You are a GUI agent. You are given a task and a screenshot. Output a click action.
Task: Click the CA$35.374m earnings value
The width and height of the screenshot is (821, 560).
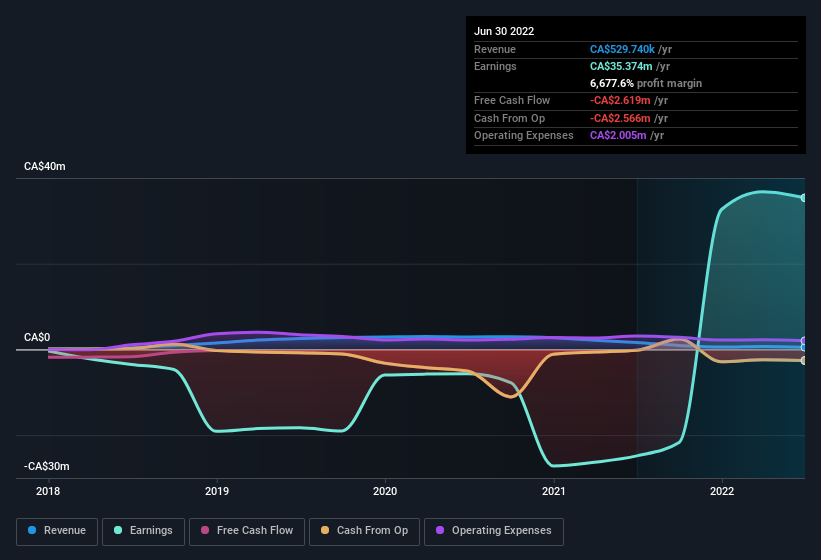621,66
